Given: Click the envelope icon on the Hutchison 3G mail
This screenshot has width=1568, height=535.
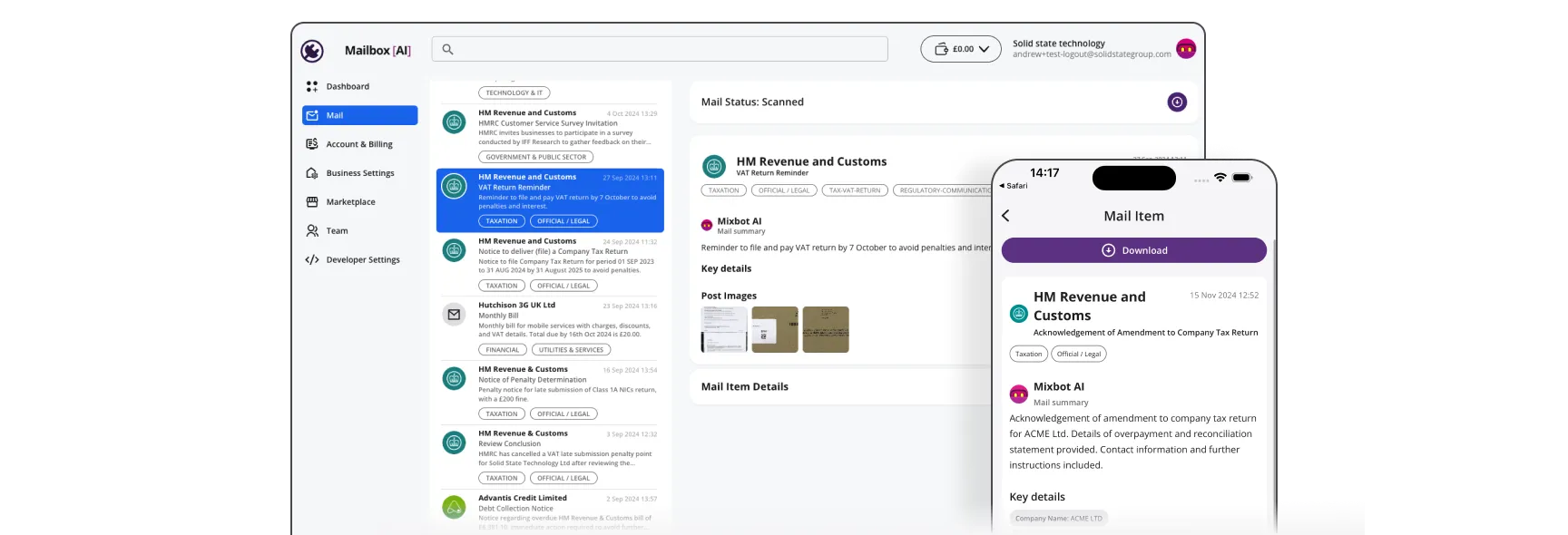Looking at the screenshot, I should point(454,315).
